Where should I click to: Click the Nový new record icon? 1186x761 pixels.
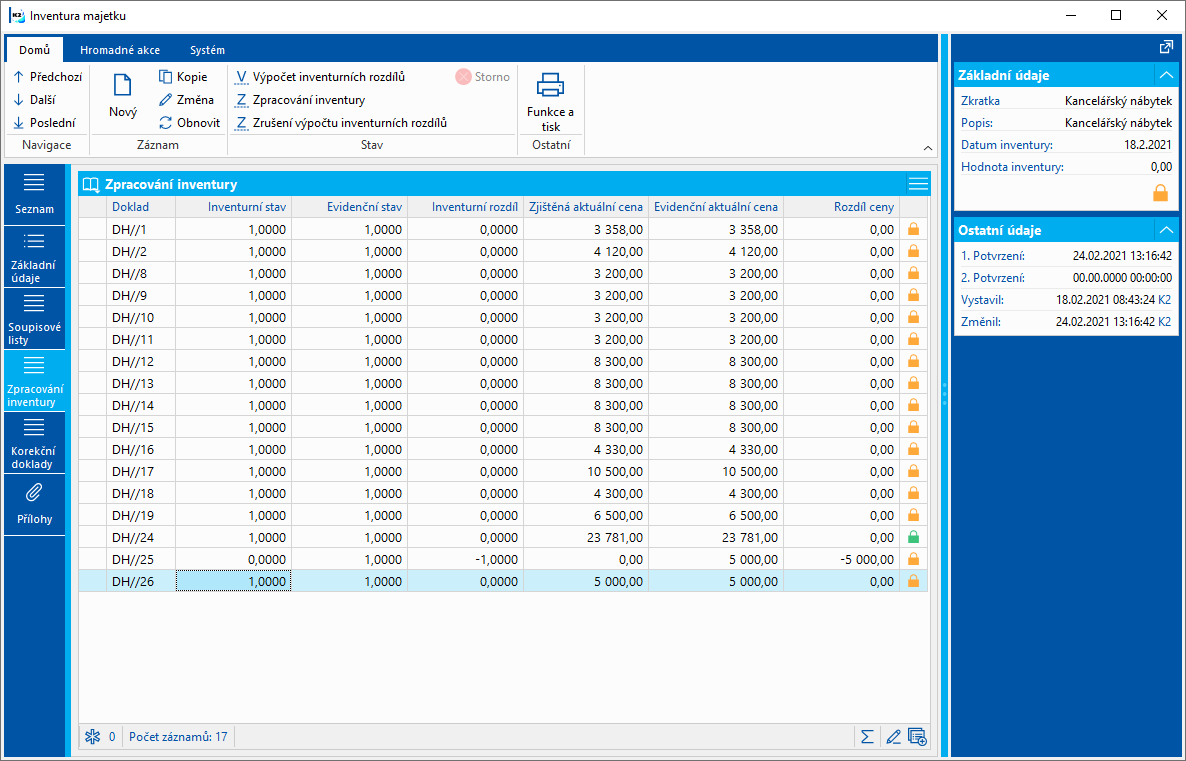point(122,87)
